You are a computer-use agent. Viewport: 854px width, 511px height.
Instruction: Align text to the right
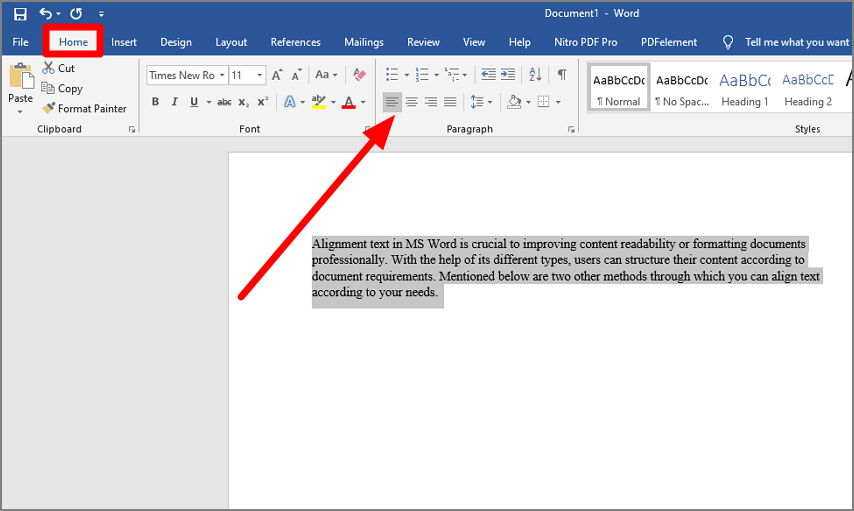[431, 102]
